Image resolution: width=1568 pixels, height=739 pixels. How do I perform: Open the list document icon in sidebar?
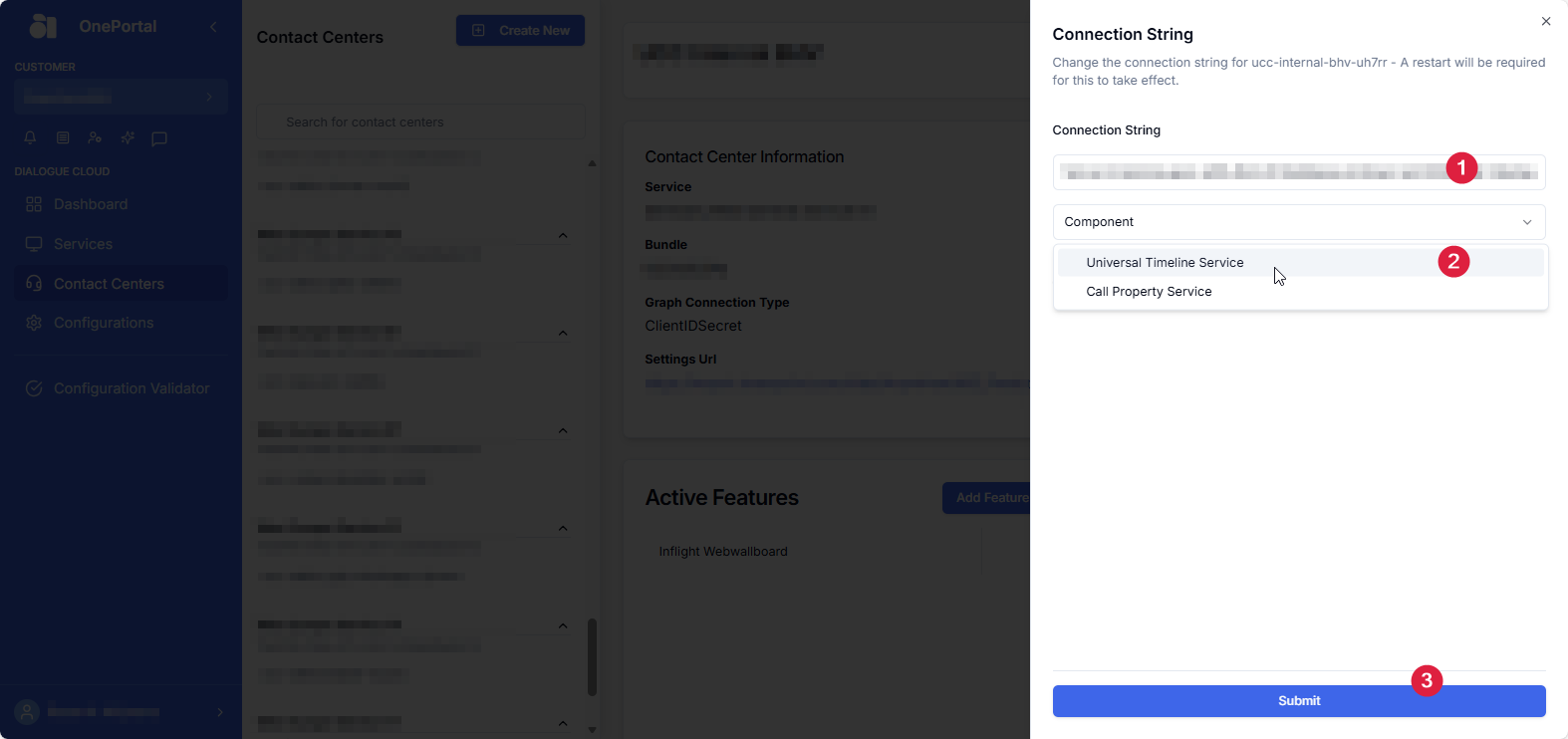(x=63, y=137)
